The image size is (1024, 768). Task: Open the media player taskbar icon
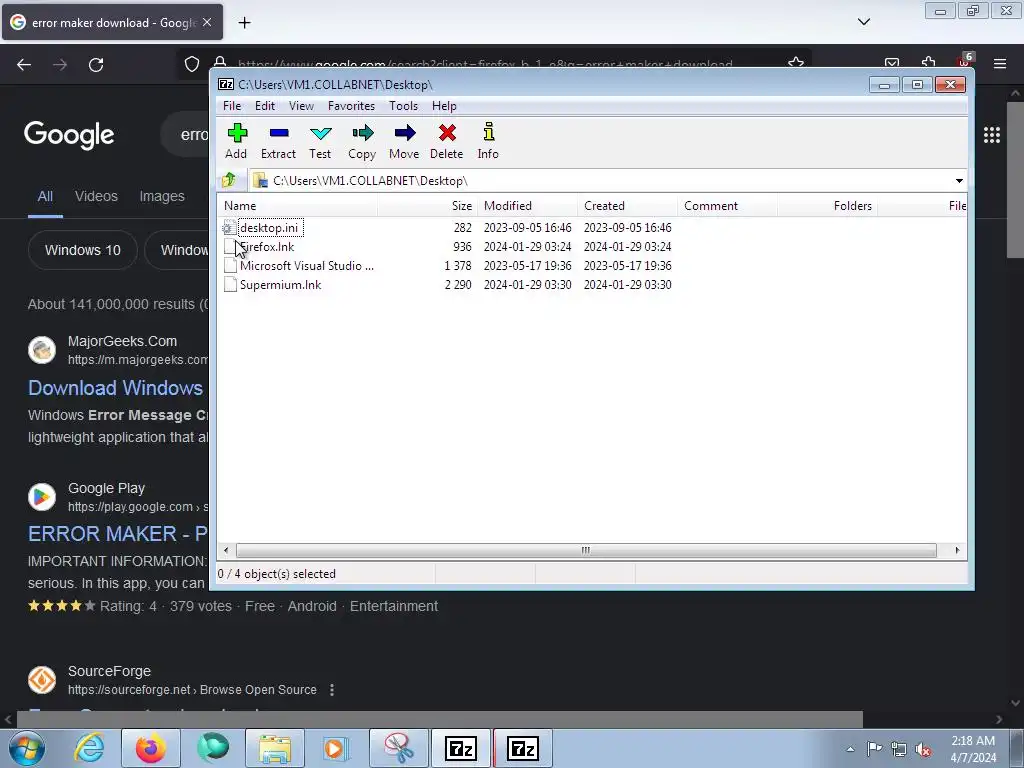point(336,748)
